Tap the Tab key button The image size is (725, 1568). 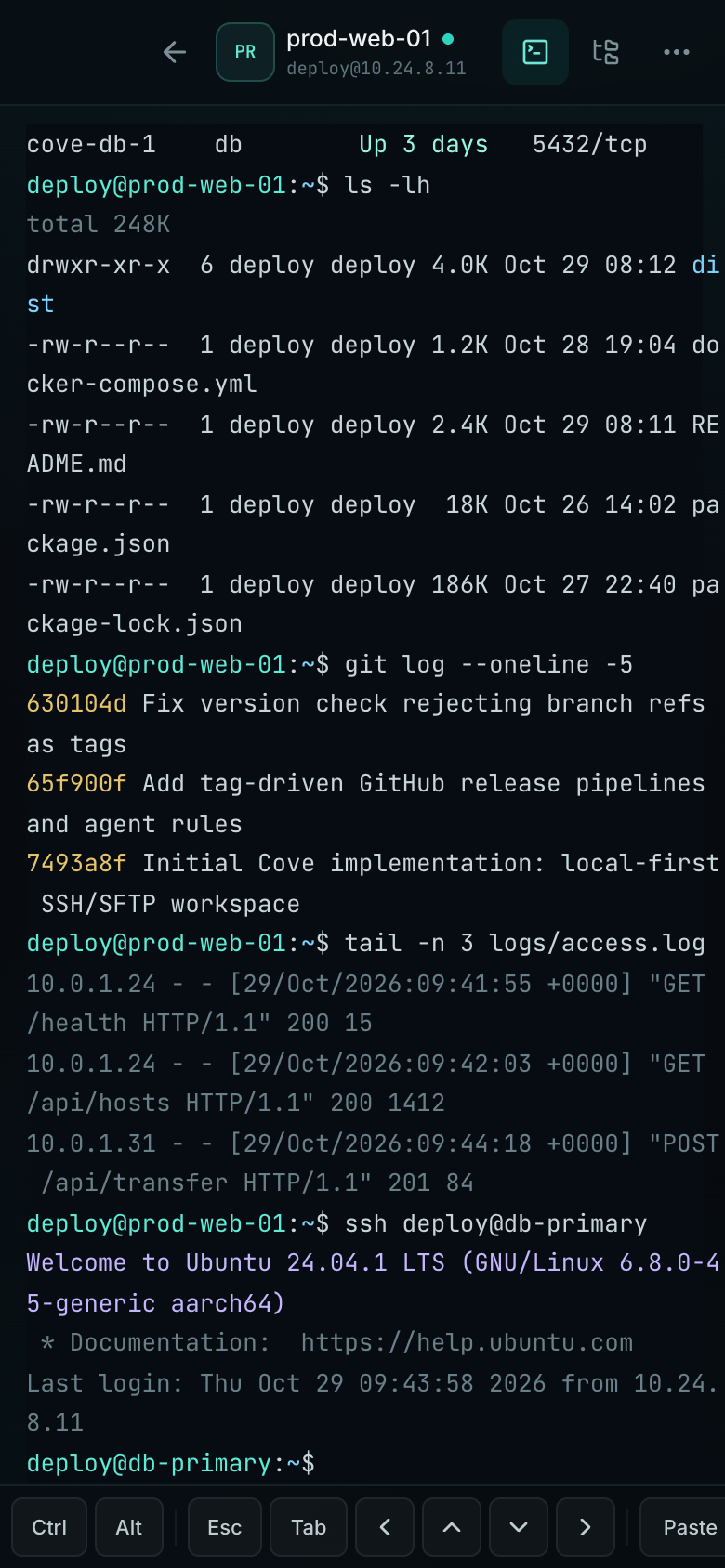click(x=309, y=1527)
